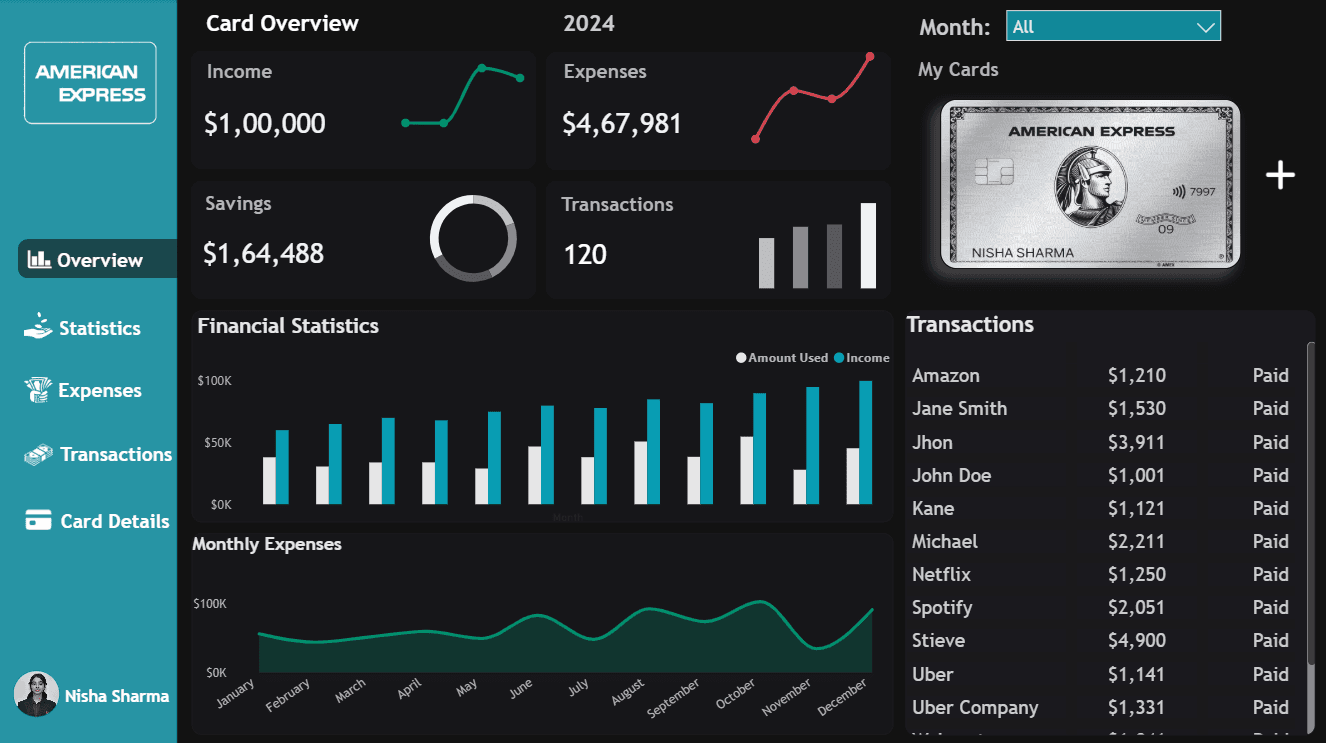Click the Transactions tile showing 120
The width and height of the screenshot is (1326, 743).
[x=717, y=239]
